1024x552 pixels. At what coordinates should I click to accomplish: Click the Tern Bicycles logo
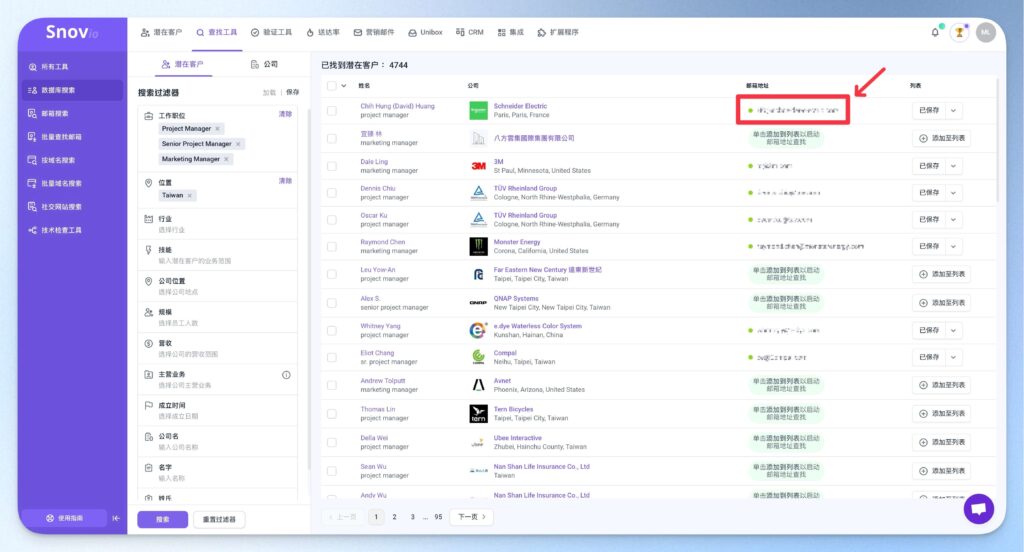point(478,414)
